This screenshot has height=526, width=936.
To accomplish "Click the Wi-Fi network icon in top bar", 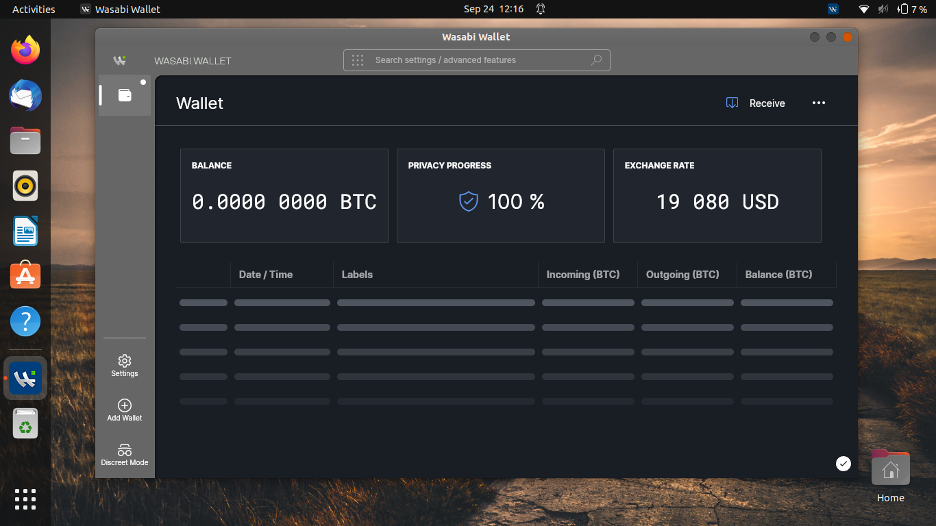I will point(863,9).
